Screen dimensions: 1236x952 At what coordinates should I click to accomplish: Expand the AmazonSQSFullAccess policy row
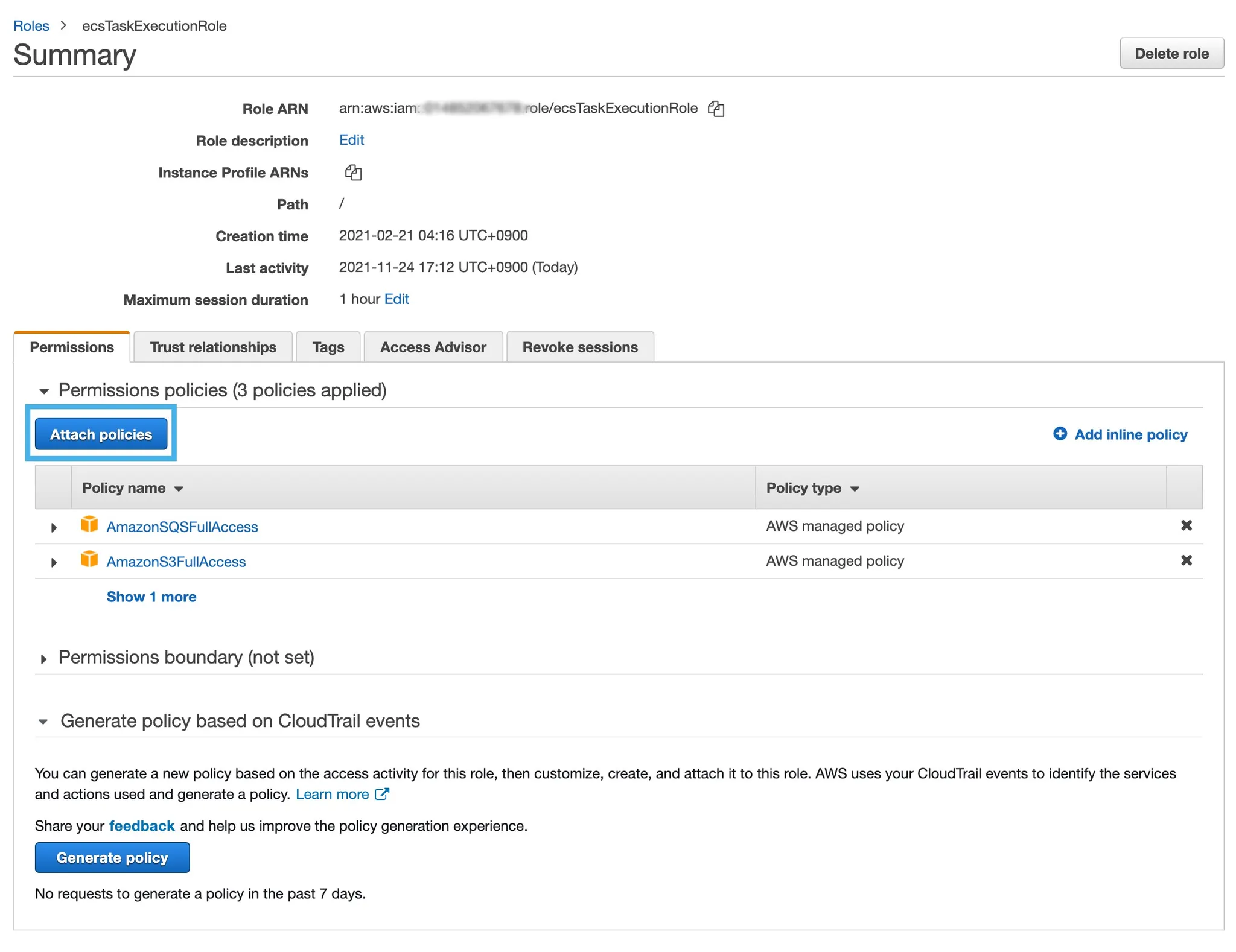click(x=54, y=527)
